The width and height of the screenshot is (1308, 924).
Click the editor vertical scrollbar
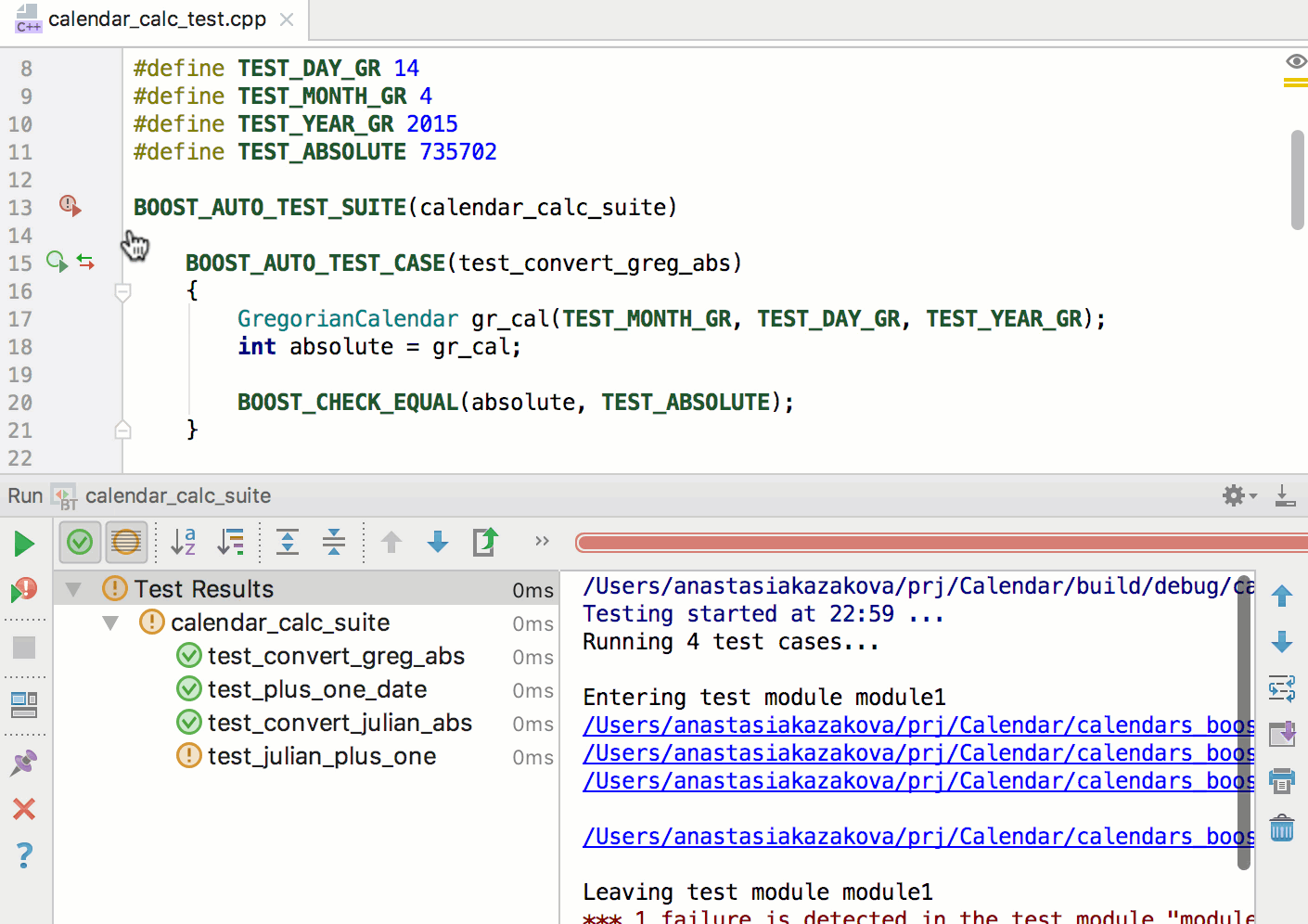pos(1298,180)
